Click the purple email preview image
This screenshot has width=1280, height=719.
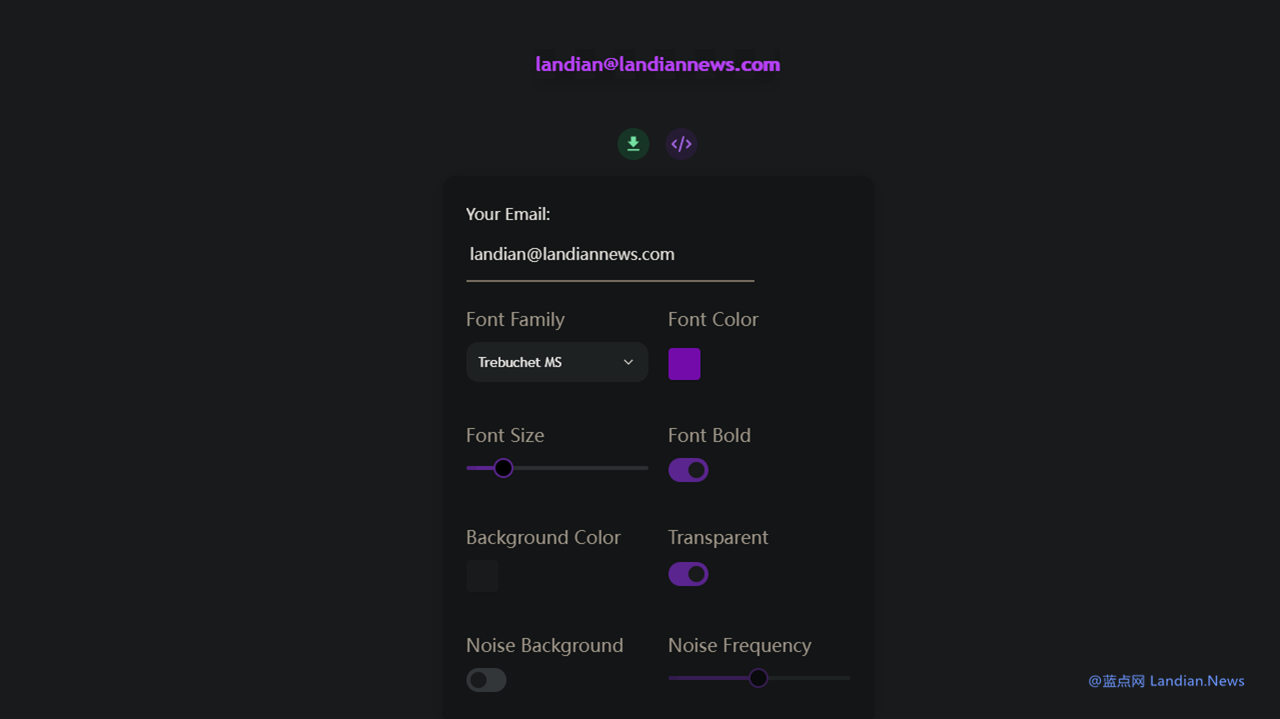(x=657, y=65)
